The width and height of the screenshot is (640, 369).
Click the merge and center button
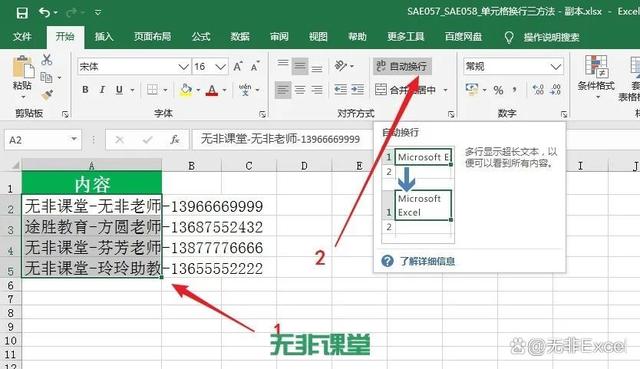[x=405, y=90]
